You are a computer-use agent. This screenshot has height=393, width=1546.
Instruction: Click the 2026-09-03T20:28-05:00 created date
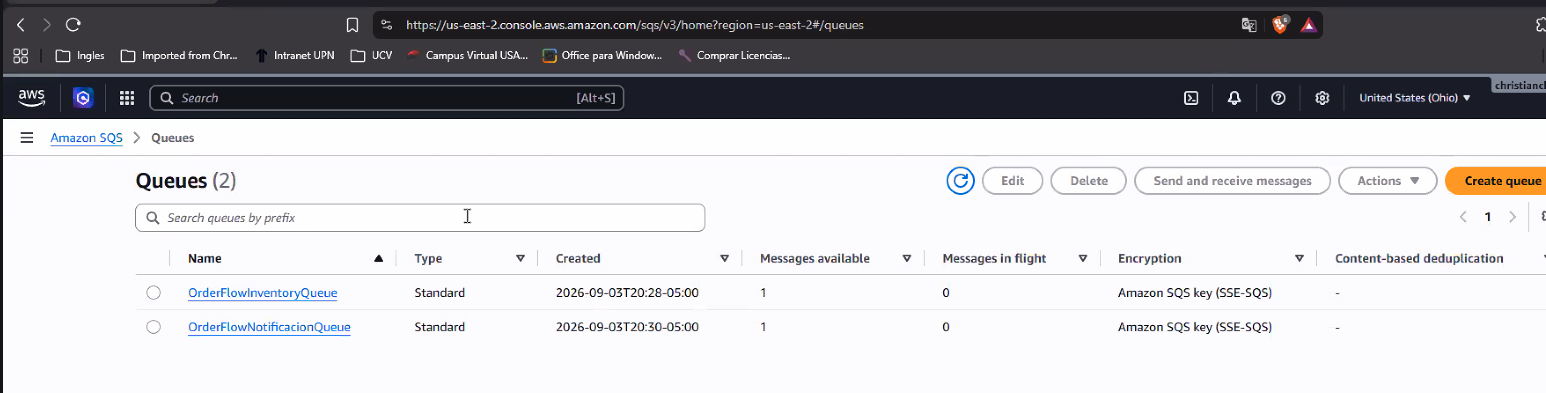pos(627,293)
